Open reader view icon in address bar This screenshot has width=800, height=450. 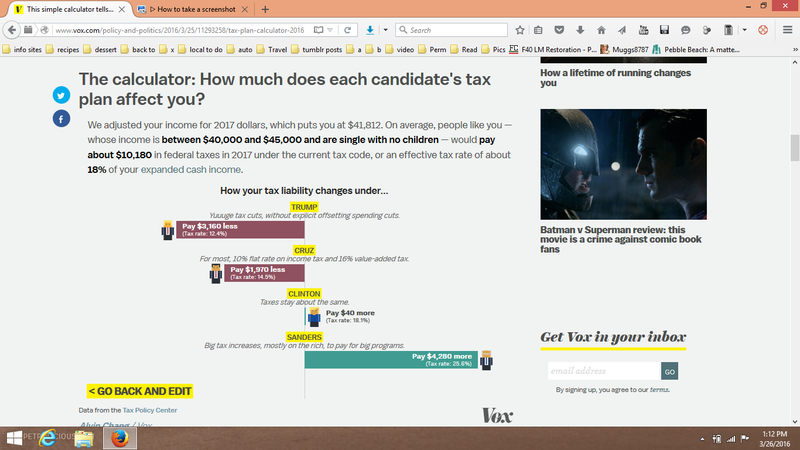point(318,30)
